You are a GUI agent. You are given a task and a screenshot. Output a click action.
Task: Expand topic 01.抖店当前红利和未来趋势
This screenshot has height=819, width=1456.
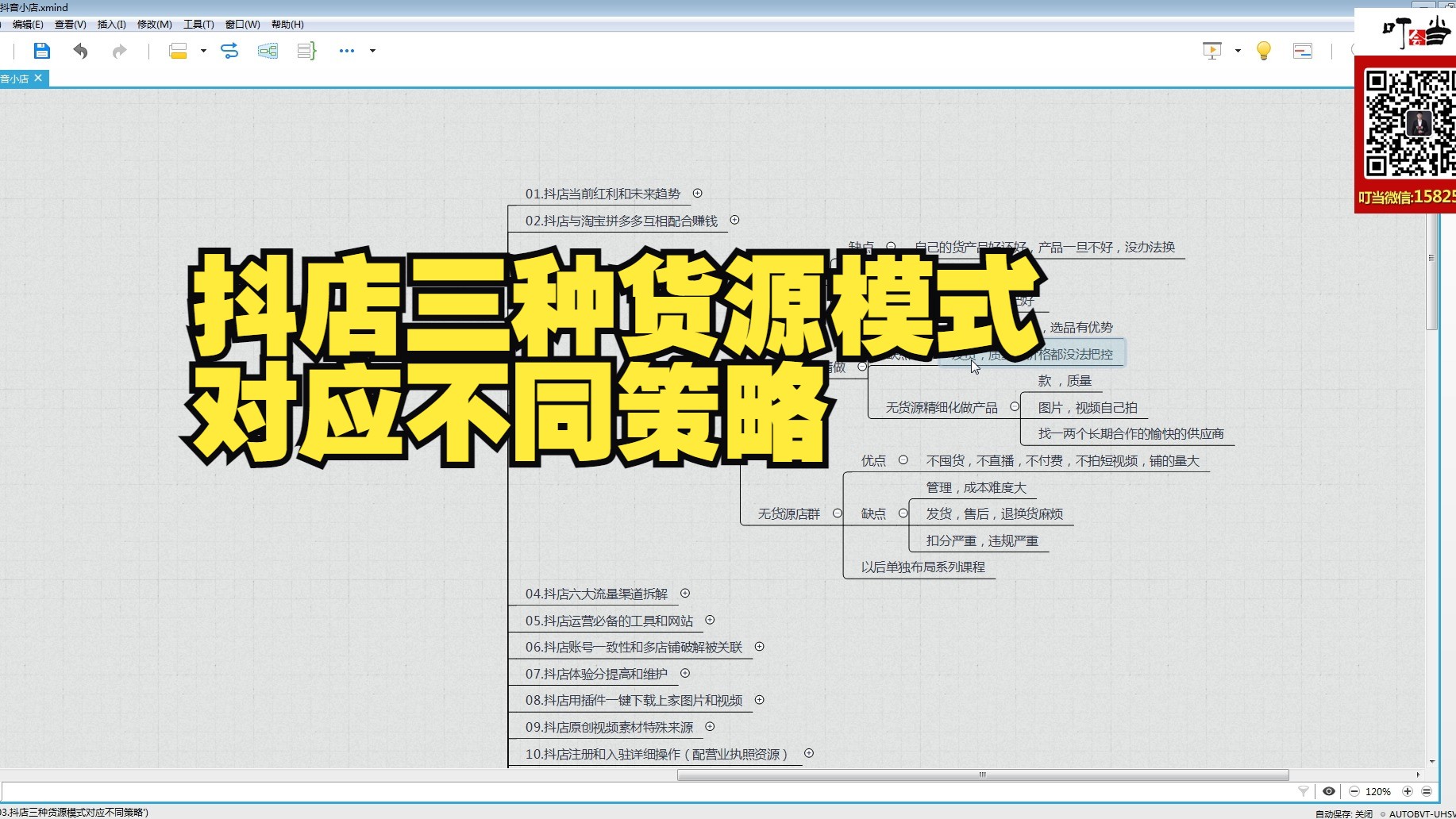coord(697,193)
